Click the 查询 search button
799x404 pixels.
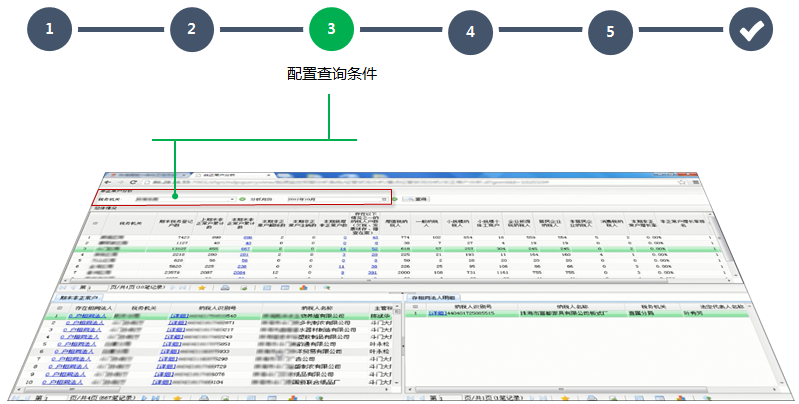pyautogui.click(x=418, y=199)
